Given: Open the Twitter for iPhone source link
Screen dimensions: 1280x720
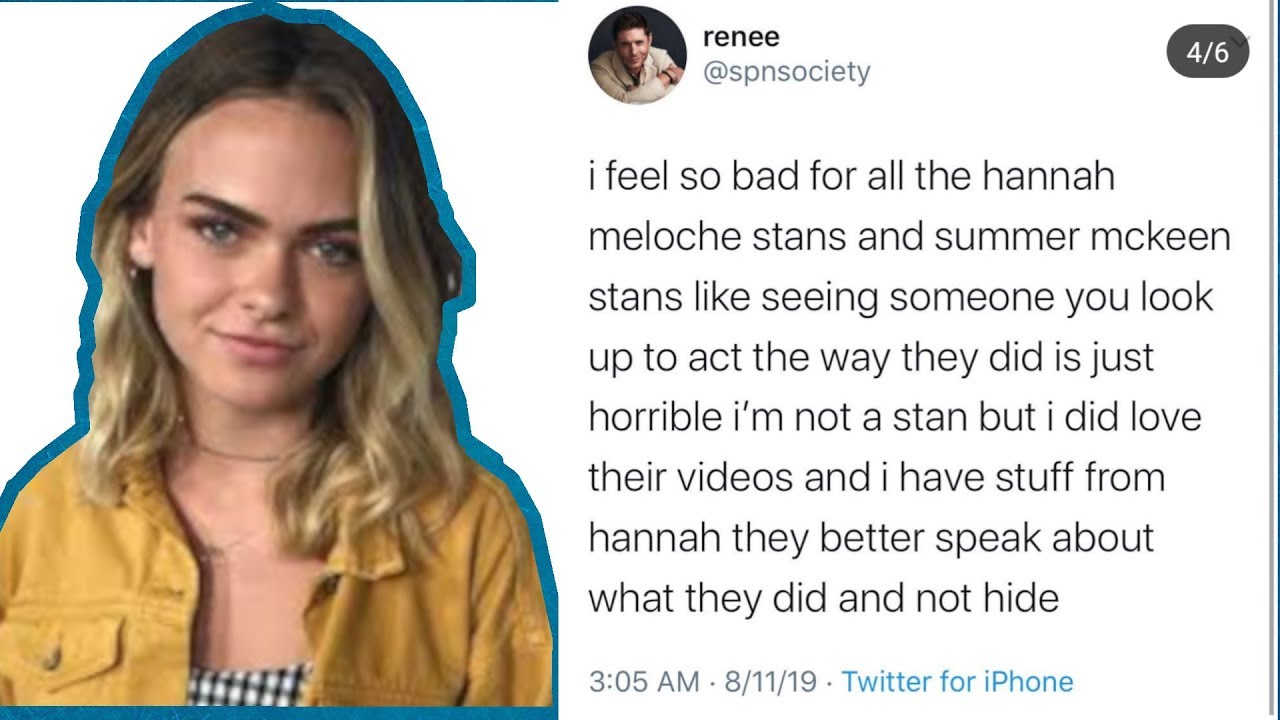Looking at the screenshot, I should pos(957,682).
